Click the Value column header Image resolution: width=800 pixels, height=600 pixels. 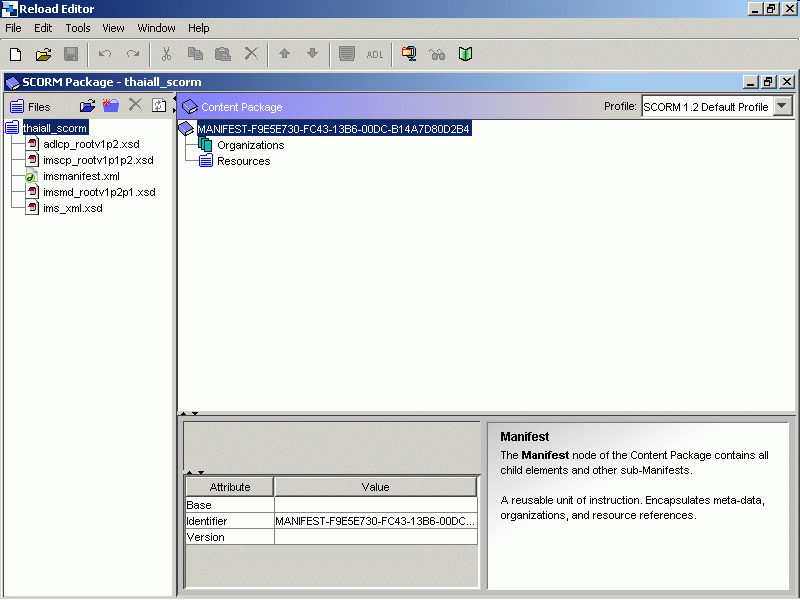coord(375,487)
